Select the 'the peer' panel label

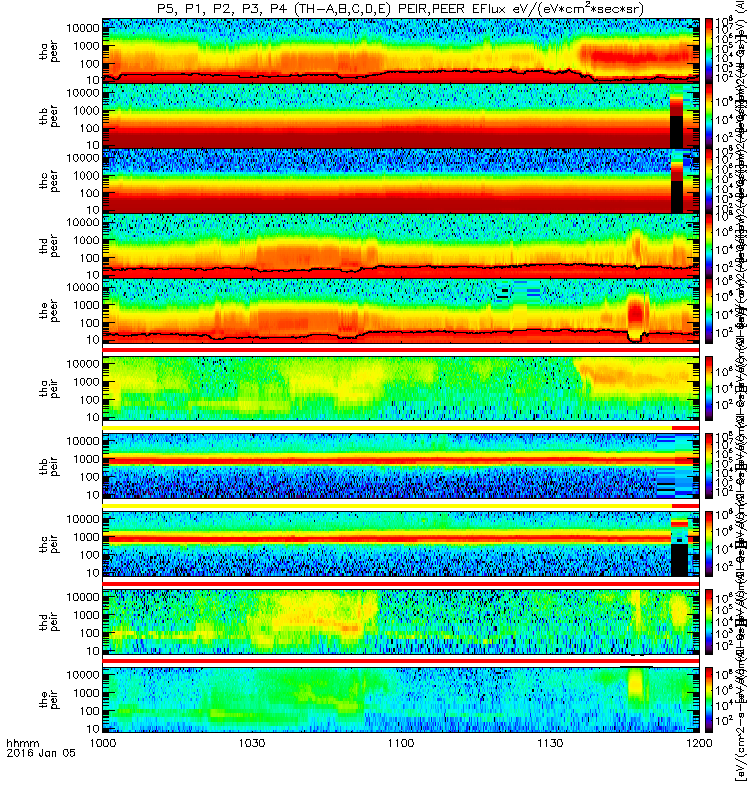point(49,312)
